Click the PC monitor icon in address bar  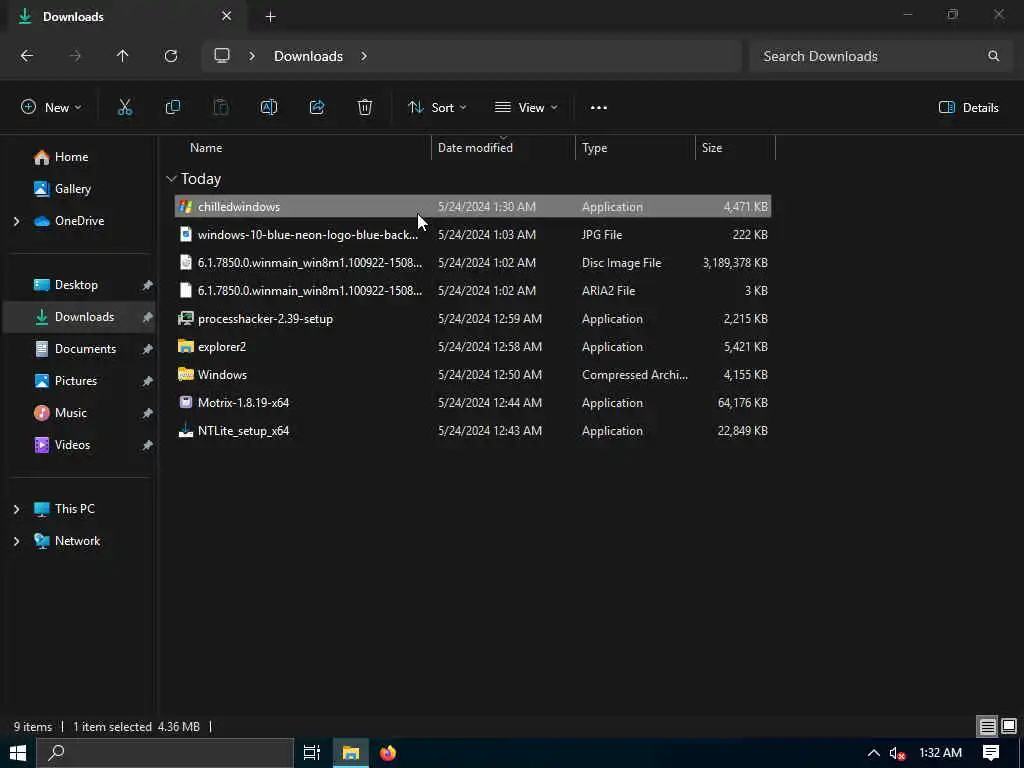pyautogui.click(x=222, y=56)
